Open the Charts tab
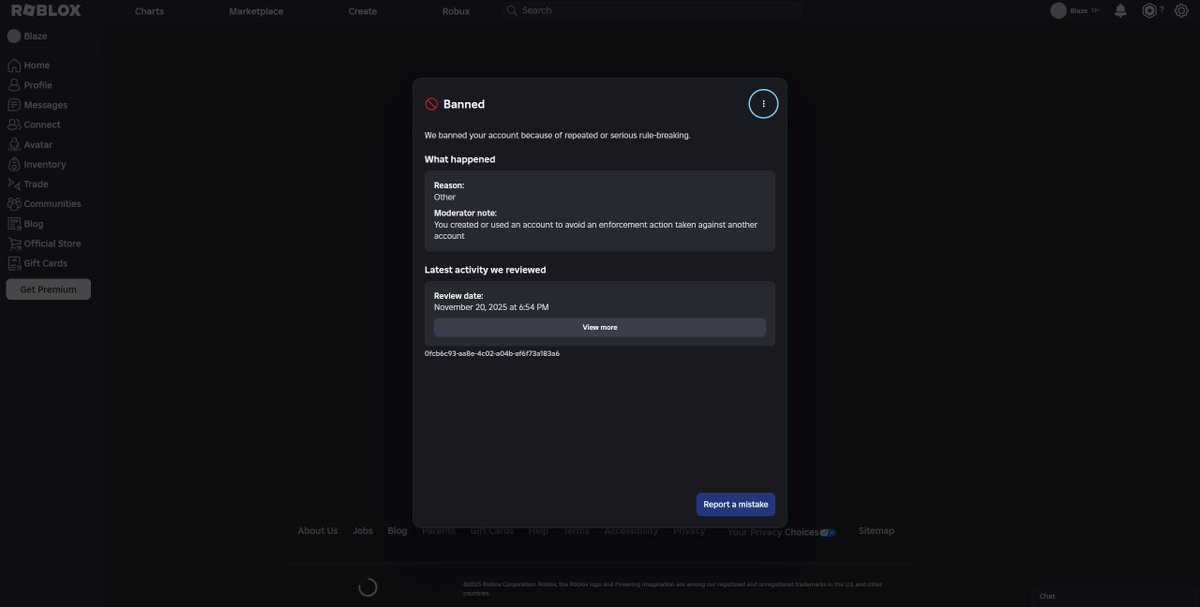The height and width of the screenshot is (607, 1200). (149, 11)
